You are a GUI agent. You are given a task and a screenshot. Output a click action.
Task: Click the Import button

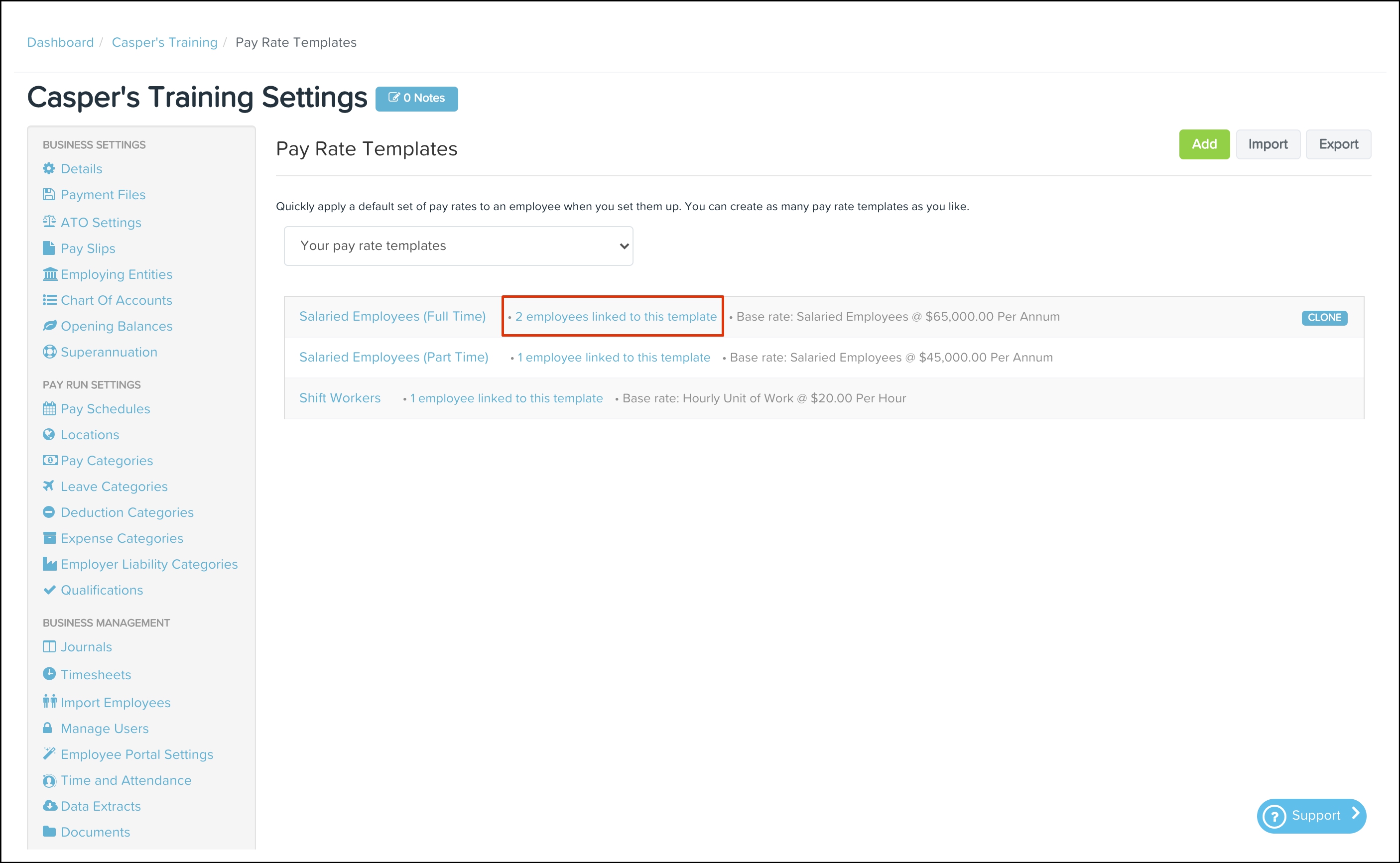pyautogui.click(x=1268, y=144)
